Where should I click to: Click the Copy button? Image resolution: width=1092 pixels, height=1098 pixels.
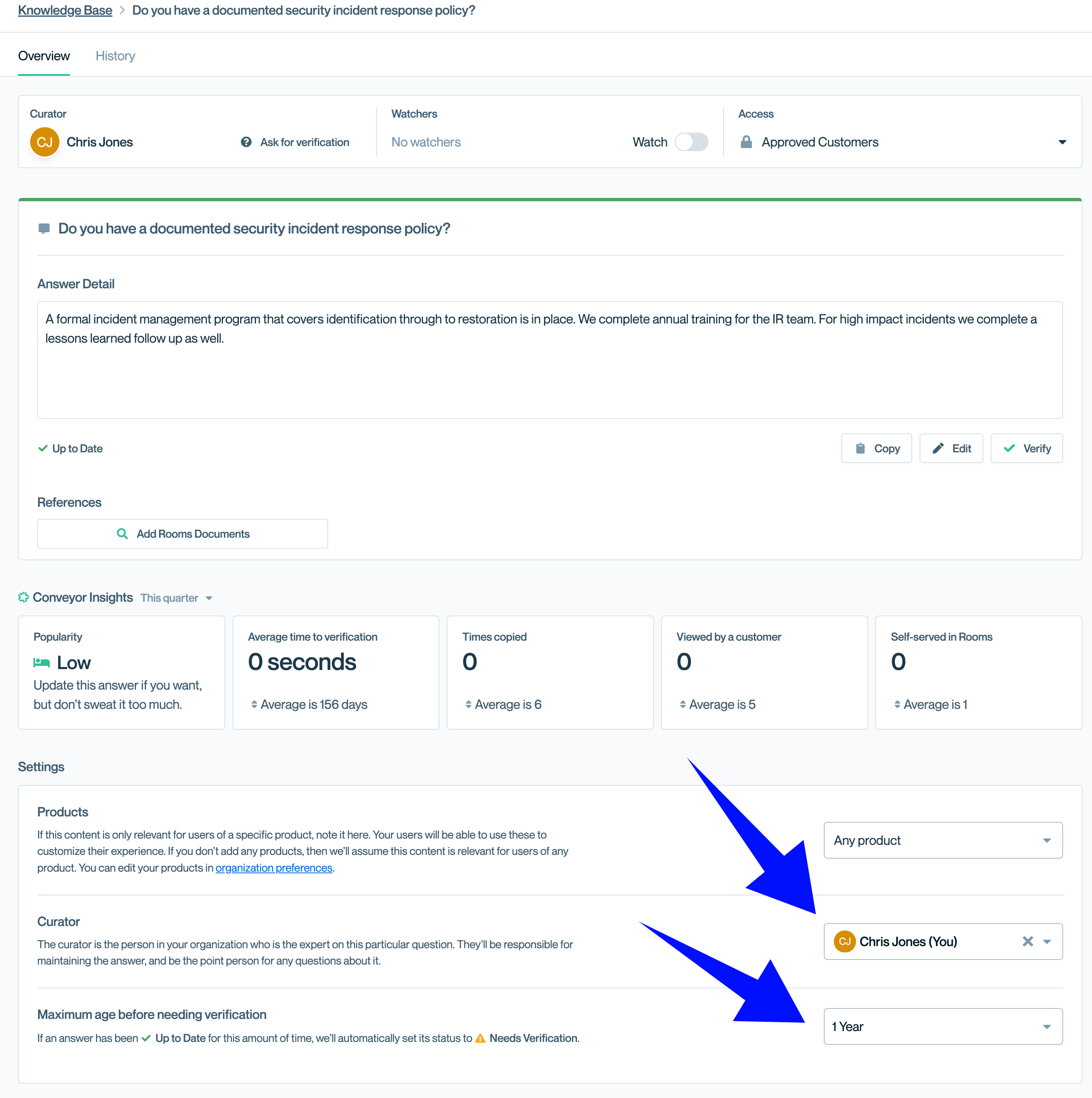pos(876,449)
